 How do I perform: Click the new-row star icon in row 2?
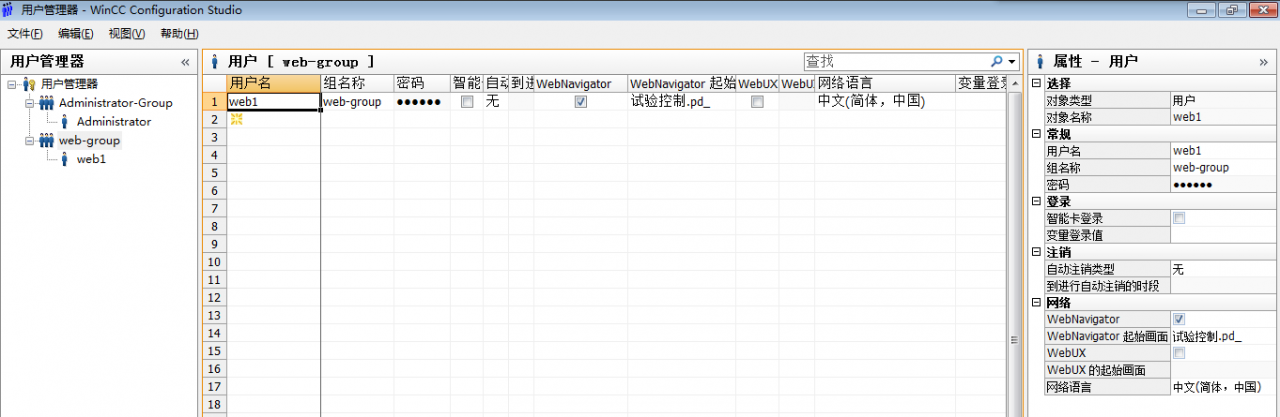tap(237, 119)
